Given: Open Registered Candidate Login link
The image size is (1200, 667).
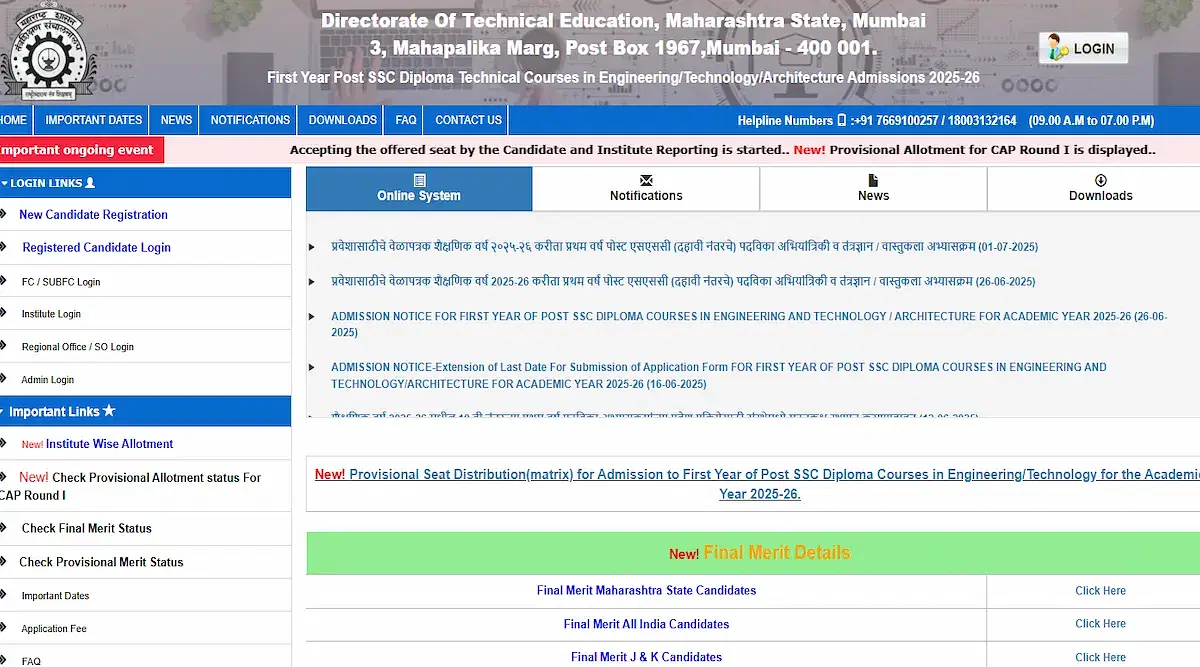Looking at the screenshot, I should [97, 248].
